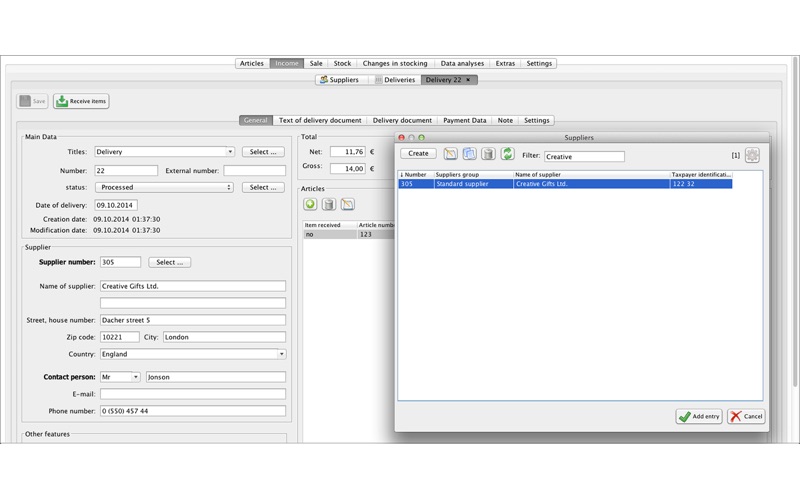Open the gear settings icon in Suppliers window
Viewport: 800px width, 500px height.
click(752, 155)
